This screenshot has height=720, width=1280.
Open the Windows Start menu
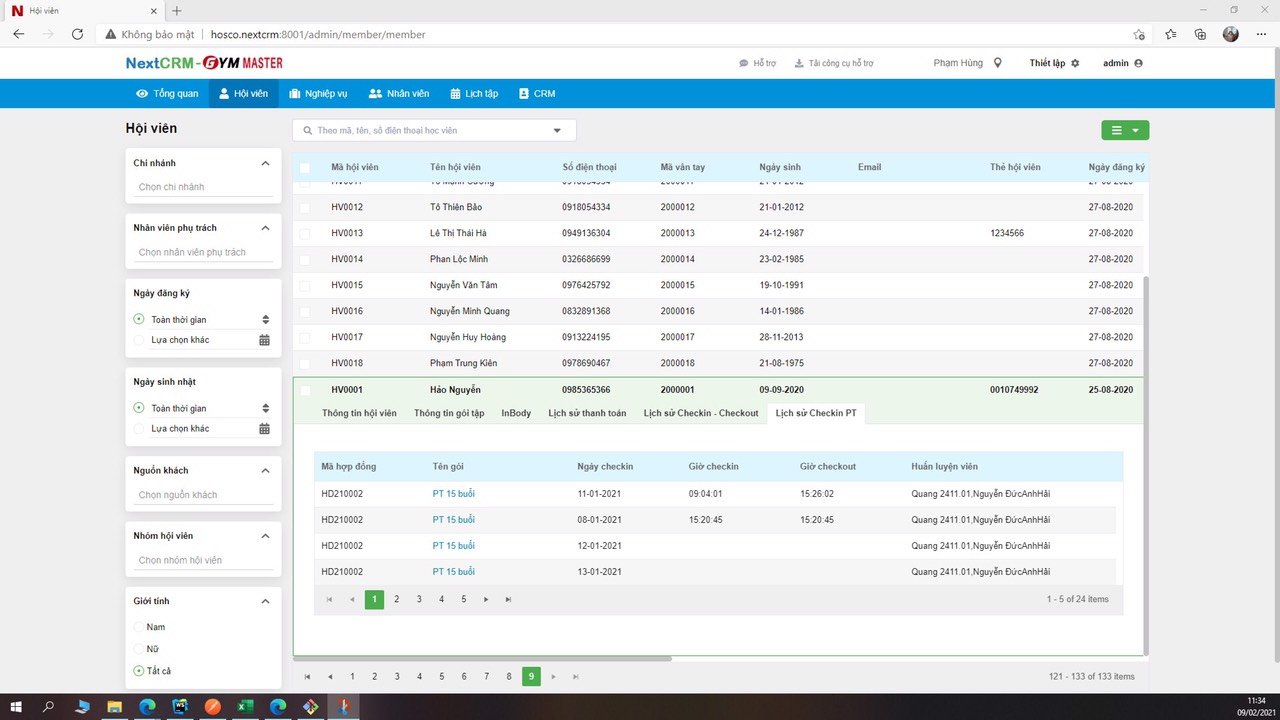coord(16,706)
